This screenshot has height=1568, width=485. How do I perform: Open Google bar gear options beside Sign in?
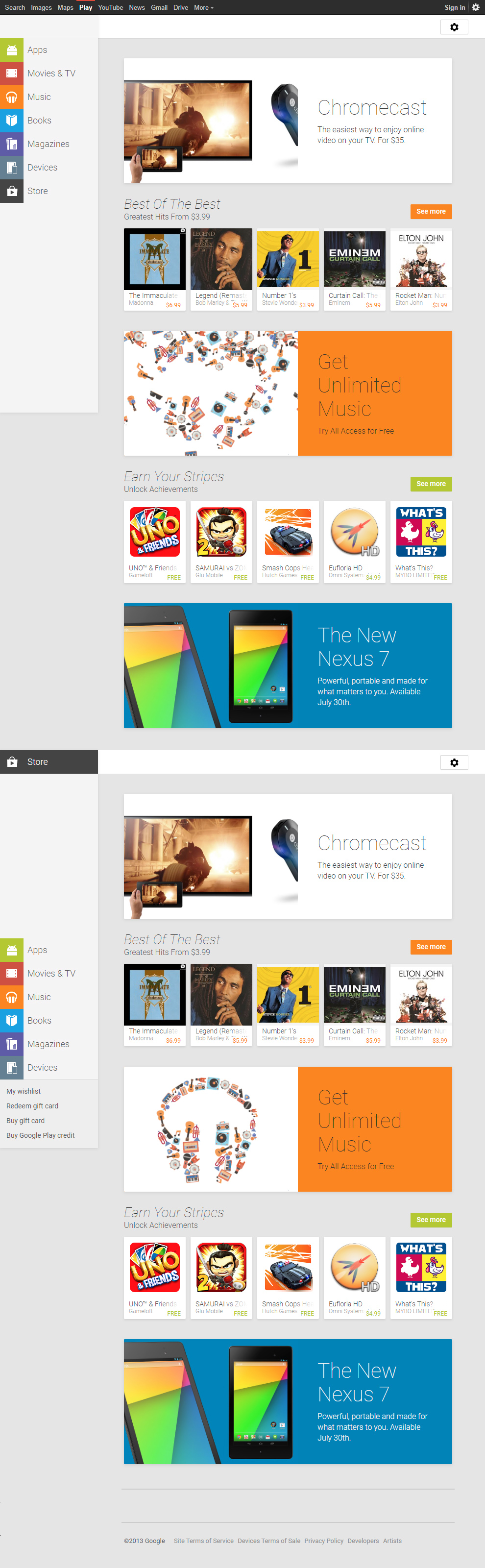click(476, 7)
